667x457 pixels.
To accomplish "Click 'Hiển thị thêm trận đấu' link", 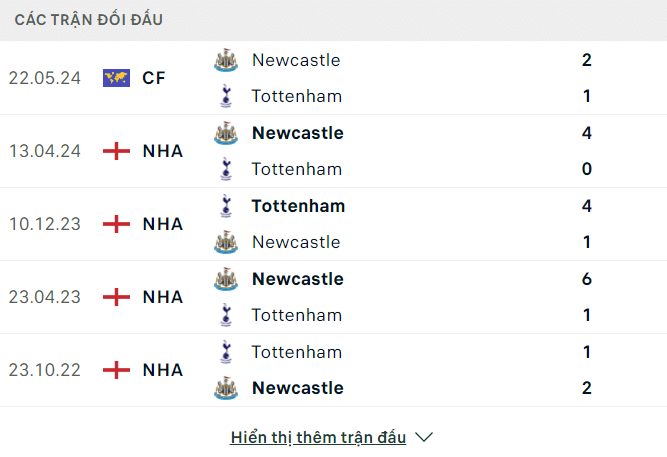I will point(318,437).
